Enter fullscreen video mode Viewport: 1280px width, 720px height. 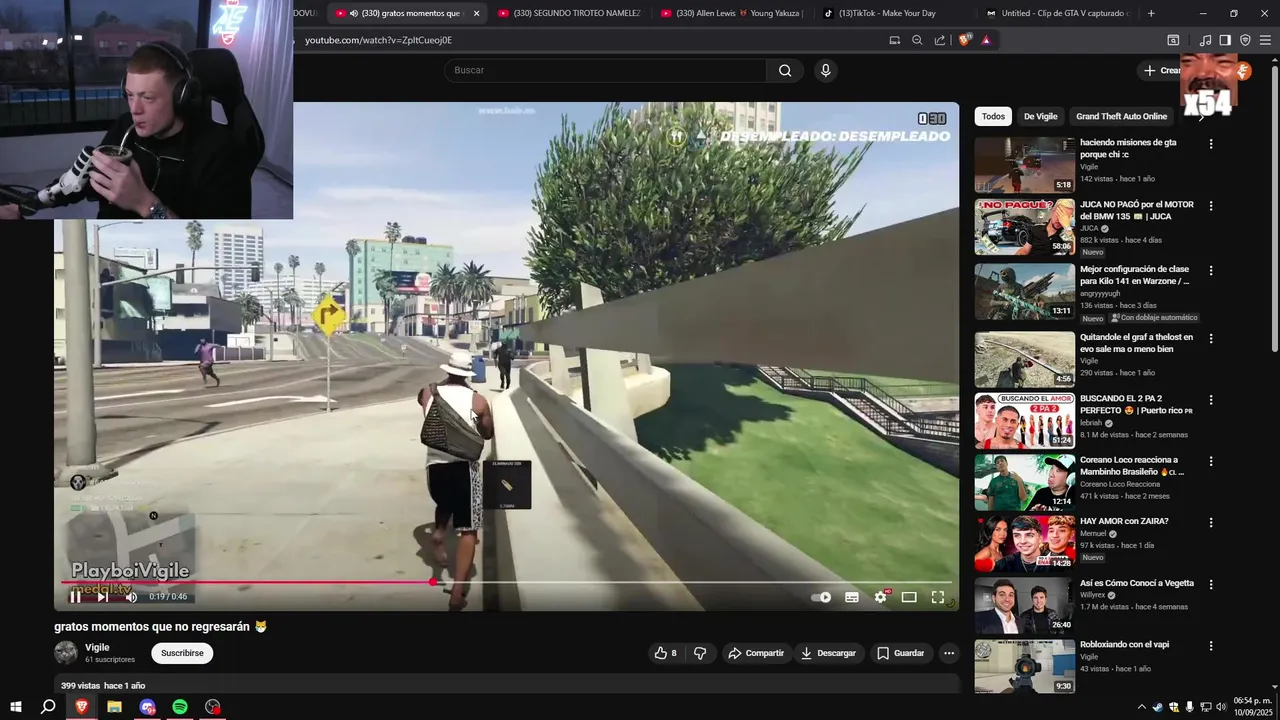click(x=938, y=597)
